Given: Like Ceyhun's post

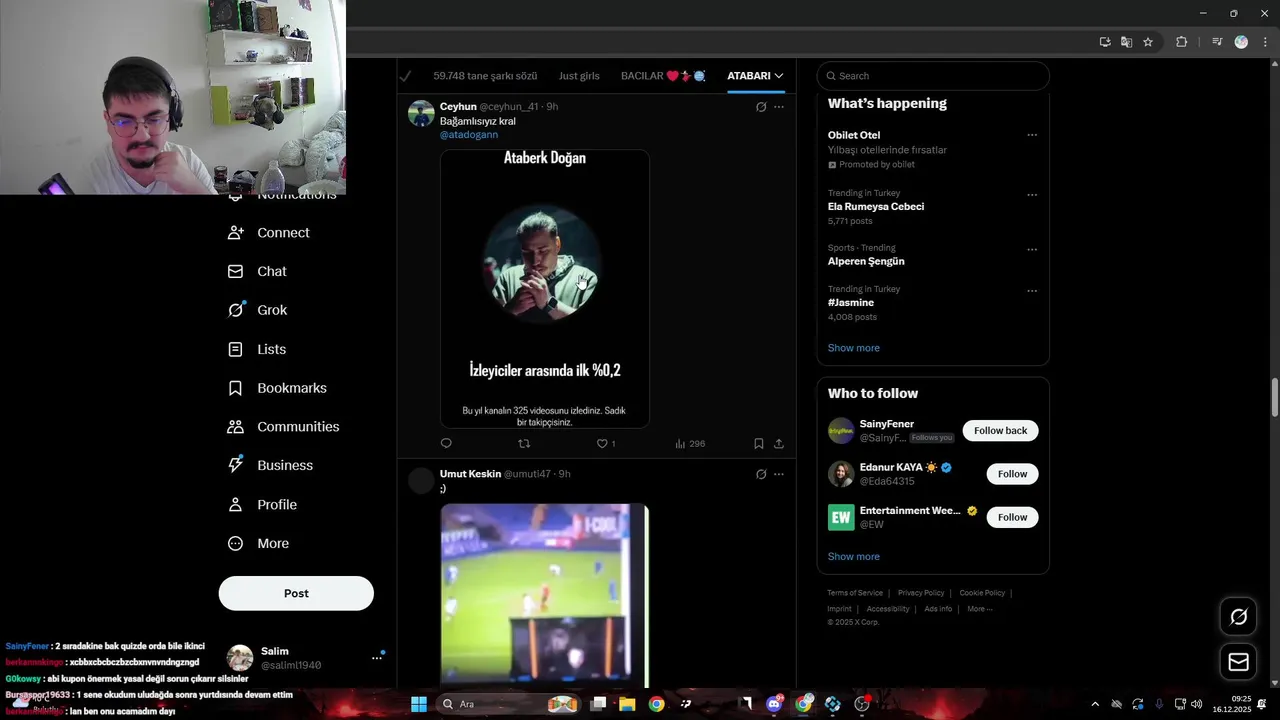Looking at the screenshot, I should click(605, 443).
